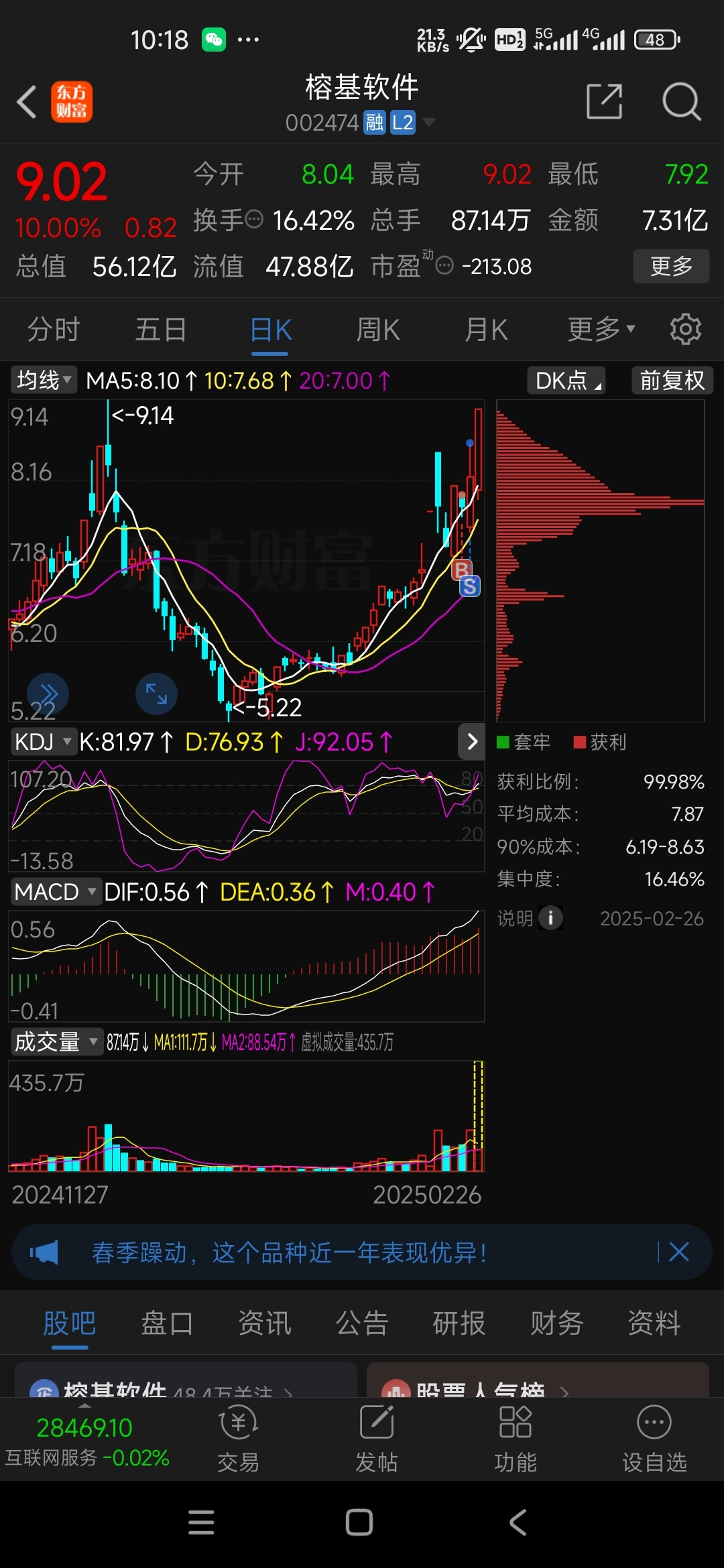The height and width of the screenshot is (1568, 724).
Task: Tap the 交易 trade icon
Action: coord(238,1438)
